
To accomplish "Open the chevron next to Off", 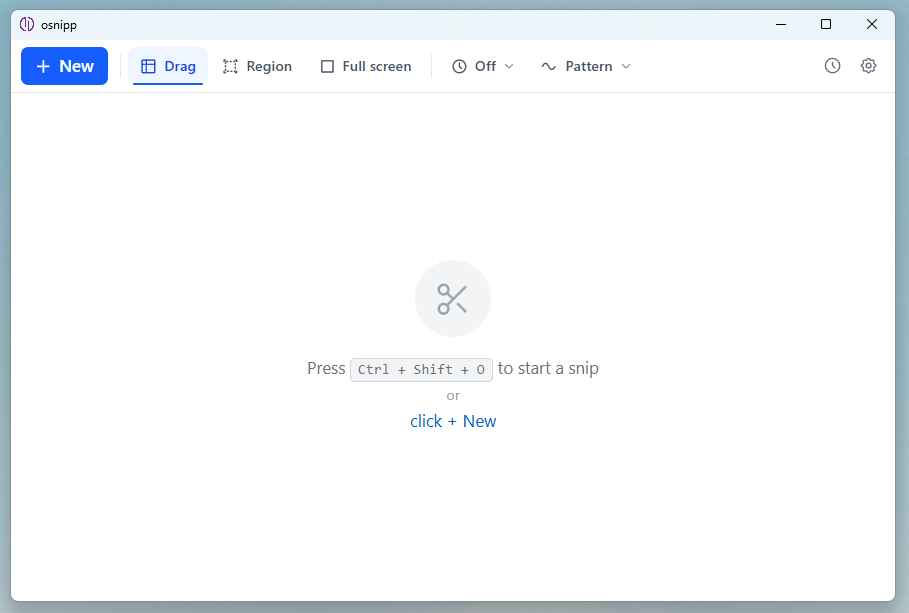I will click(510, 66).
